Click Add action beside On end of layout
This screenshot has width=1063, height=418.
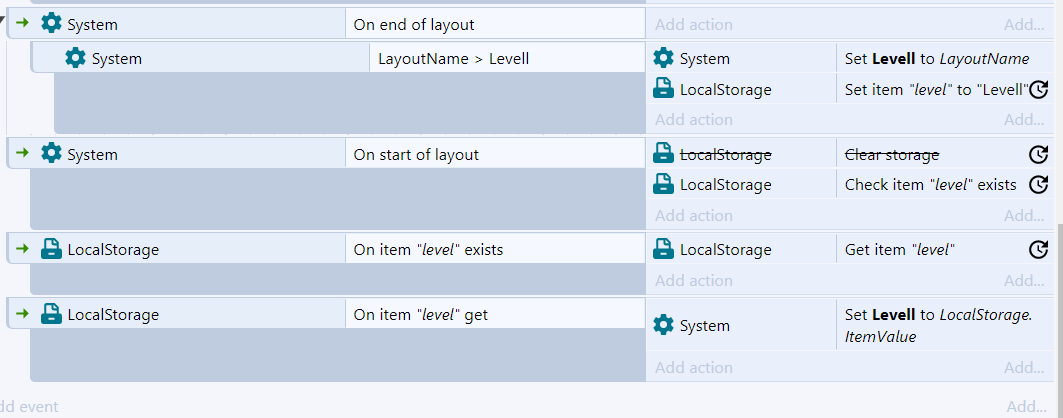[x=693, y=24]
